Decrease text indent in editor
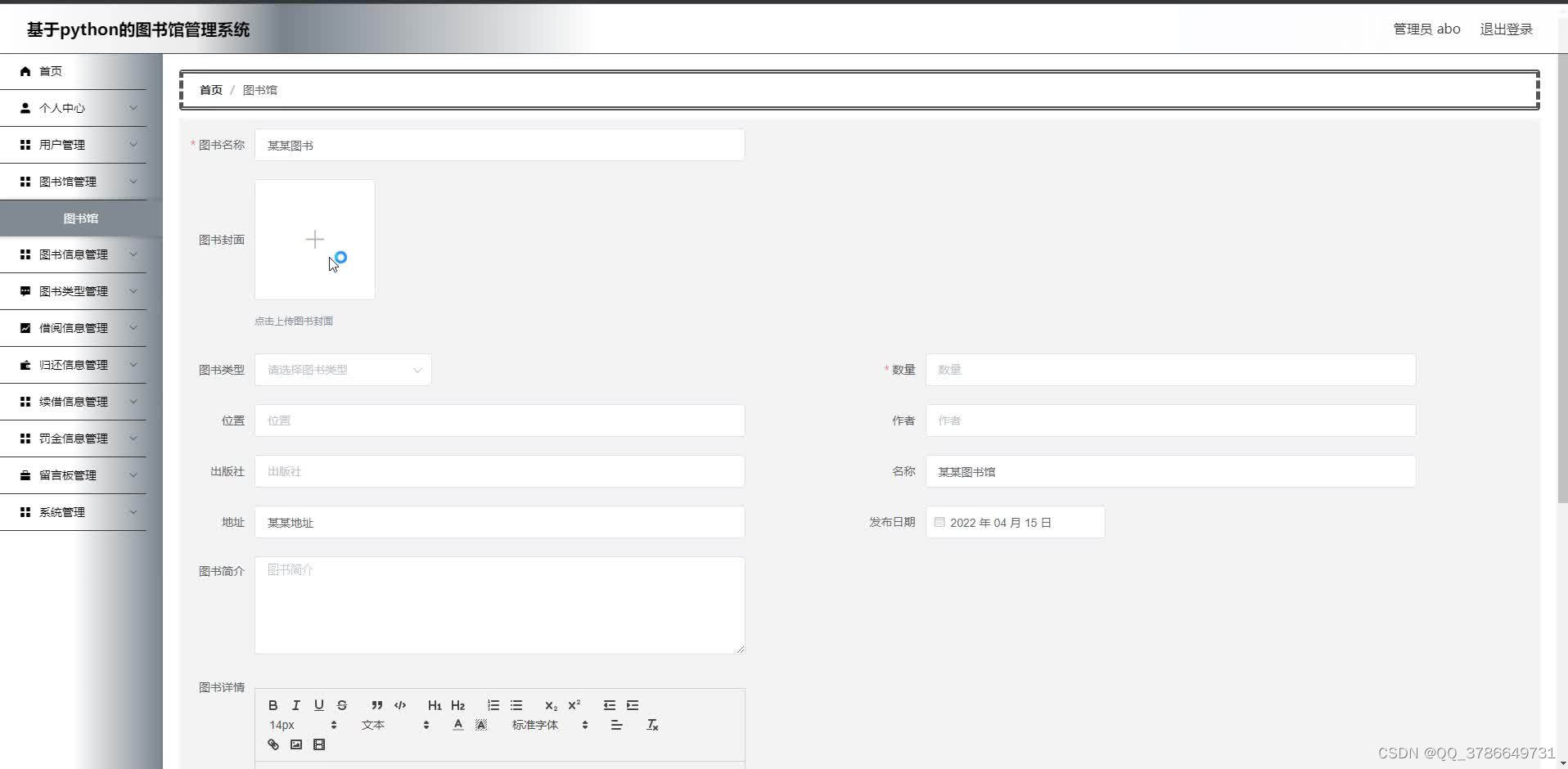Screen dimensions: 1568x769 click(x=610, y=705)
